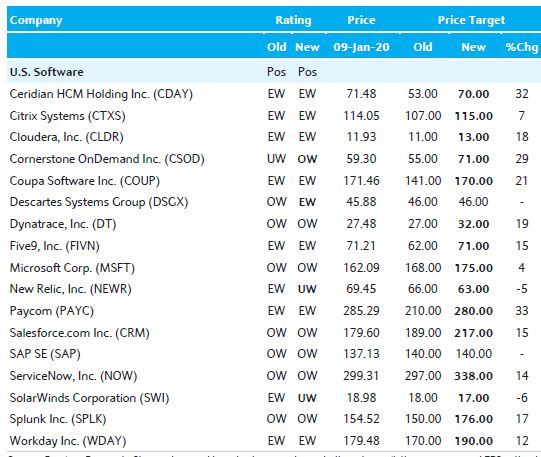Click Ceridian price 71.48
This screenshot has height=457, width=541.
361,94
